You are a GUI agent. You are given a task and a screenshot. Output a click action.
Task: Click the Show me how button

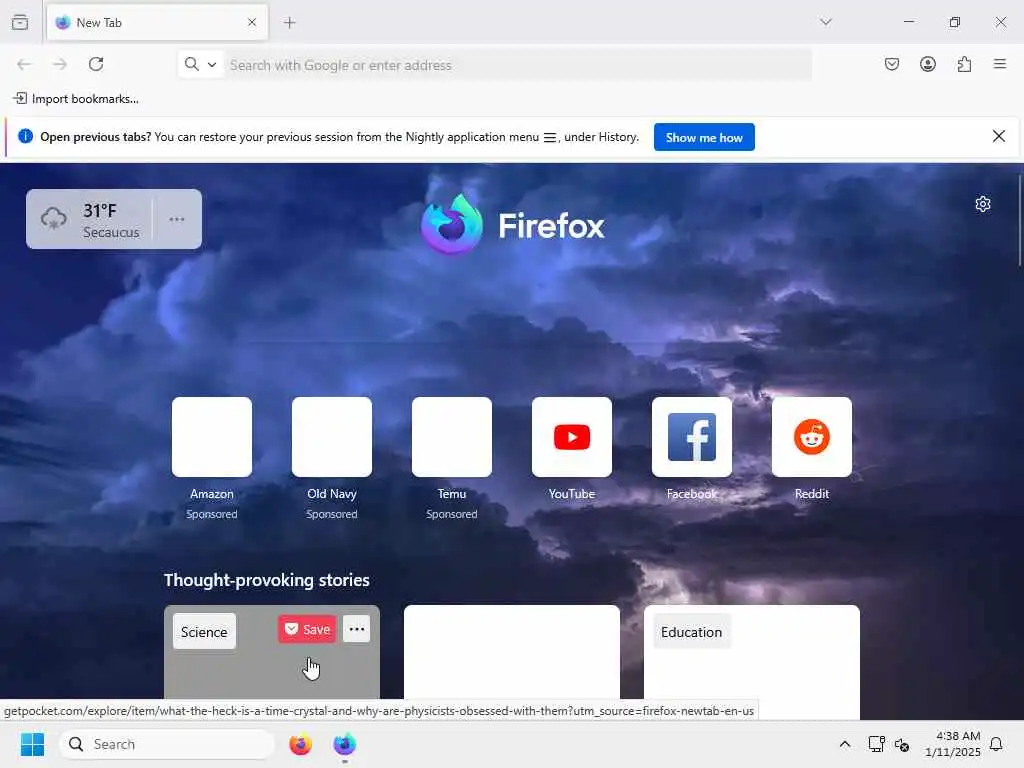click(704, 137)
